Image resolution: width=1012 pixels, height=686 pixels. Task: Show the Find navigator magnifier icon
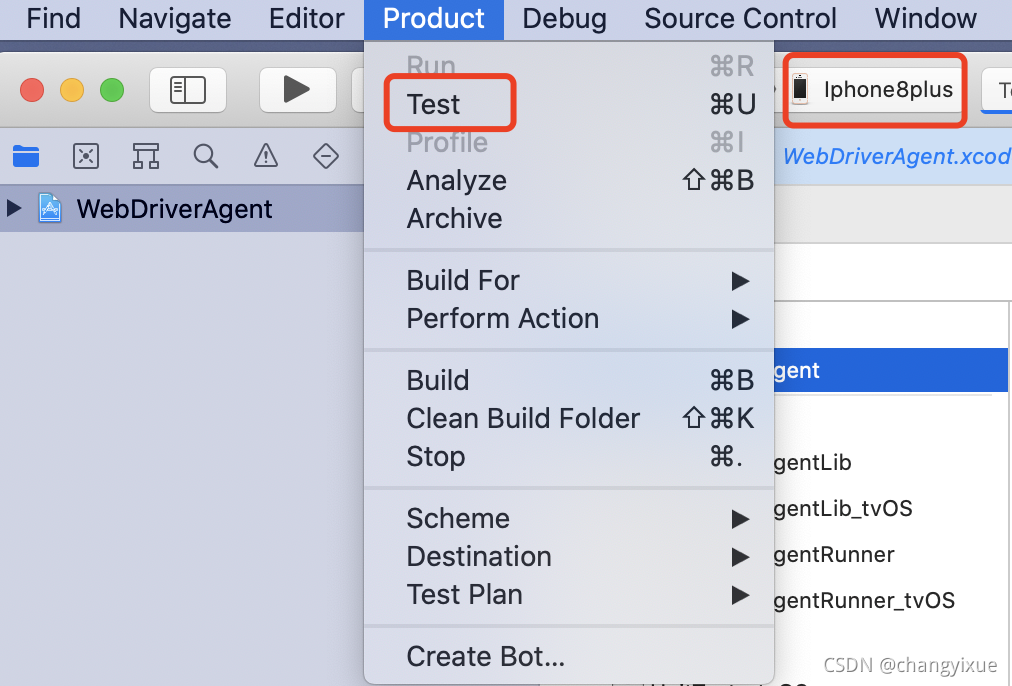pyautogui.click(x=206, y=156)
